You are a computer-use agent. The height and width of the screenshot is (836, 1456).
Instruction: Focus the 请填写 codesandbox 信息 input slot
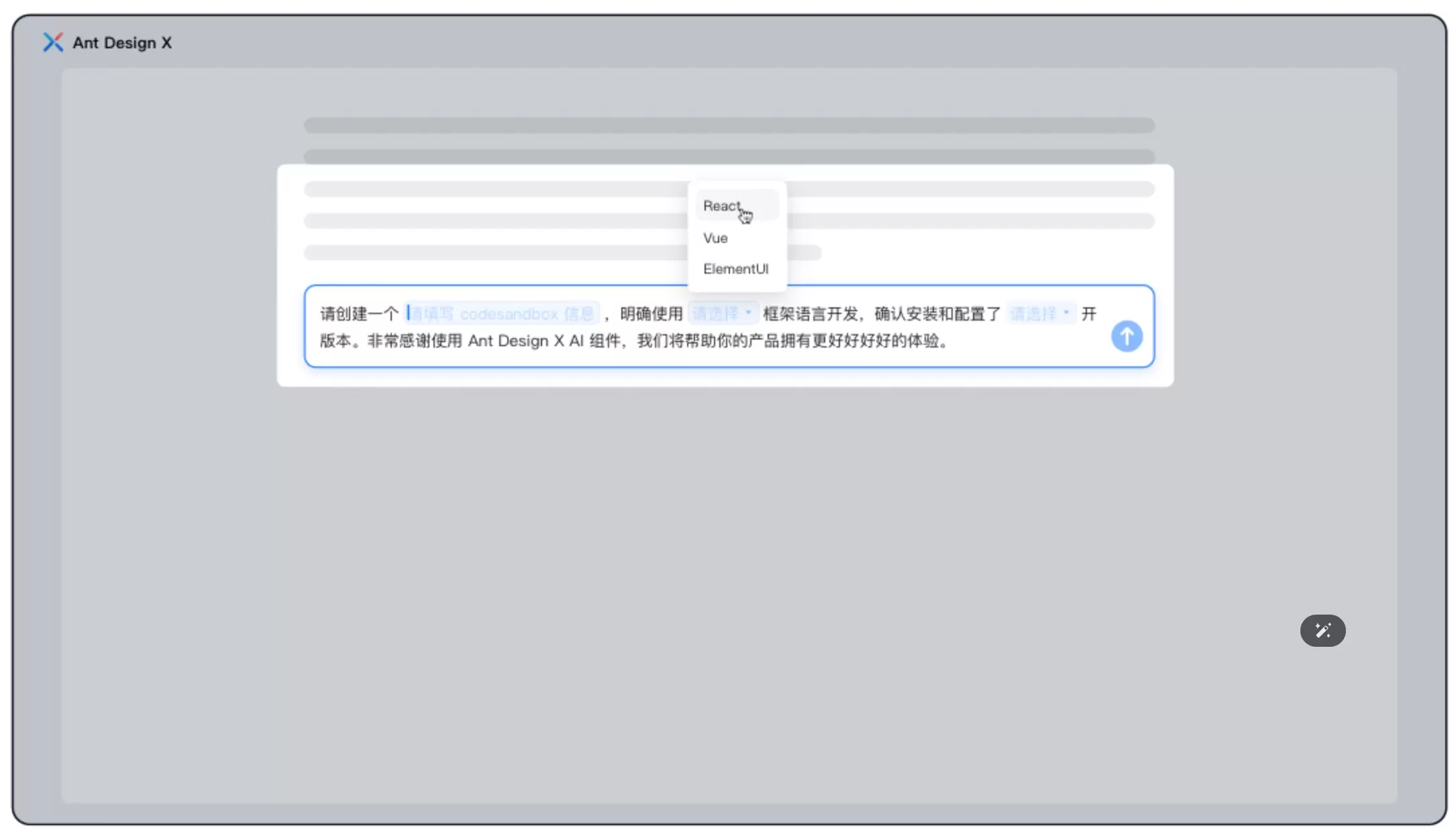(501, 313)
